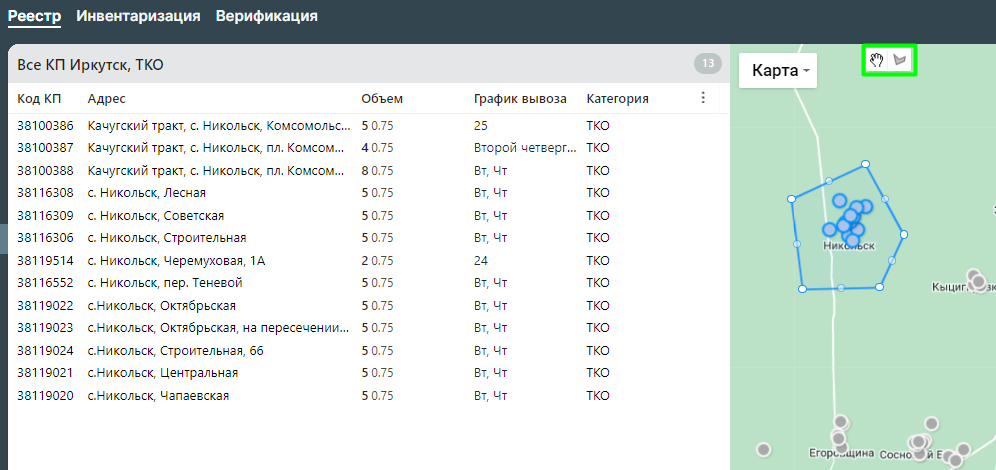Screen dimensions: 996x470
Task: Click the Объем column header
Action: (381, 98)
